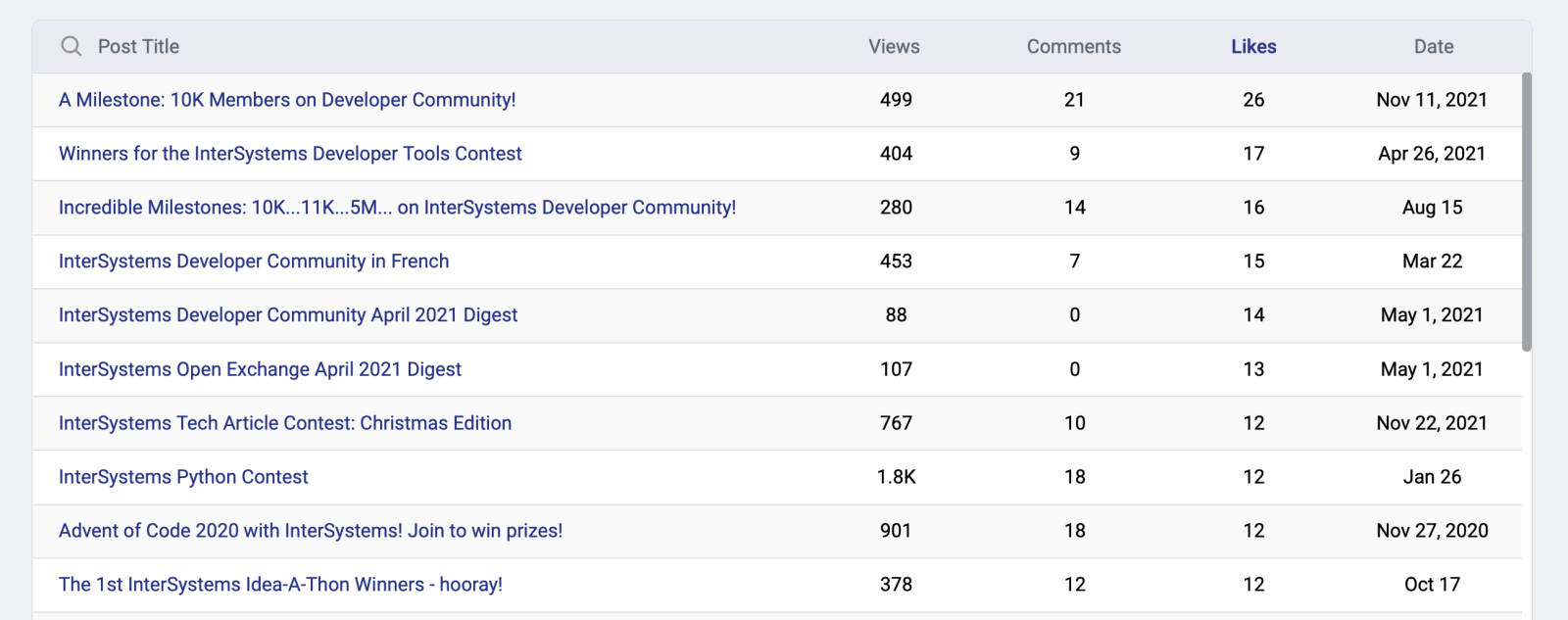Select views value 901
1568x620 pixels.
(x=896, y=531)
